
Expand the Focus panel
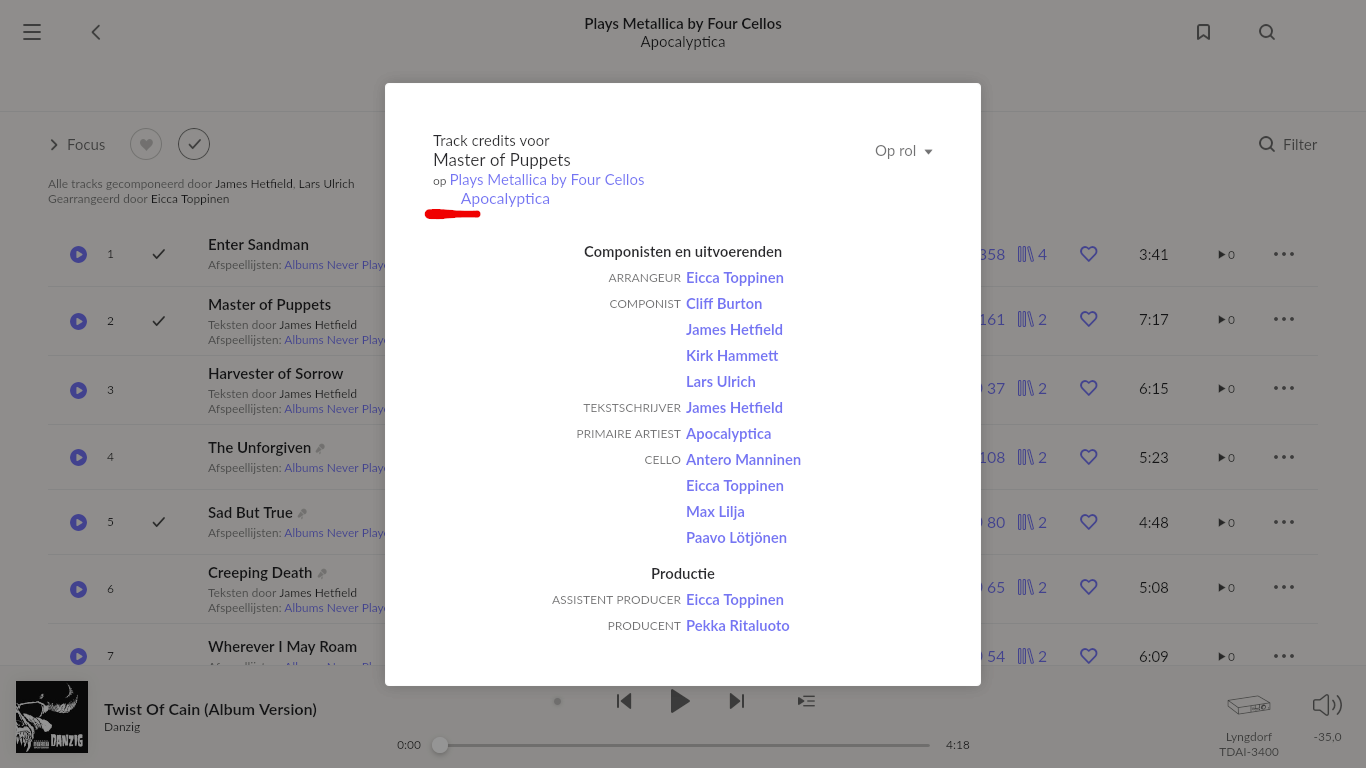click(77, 144)
